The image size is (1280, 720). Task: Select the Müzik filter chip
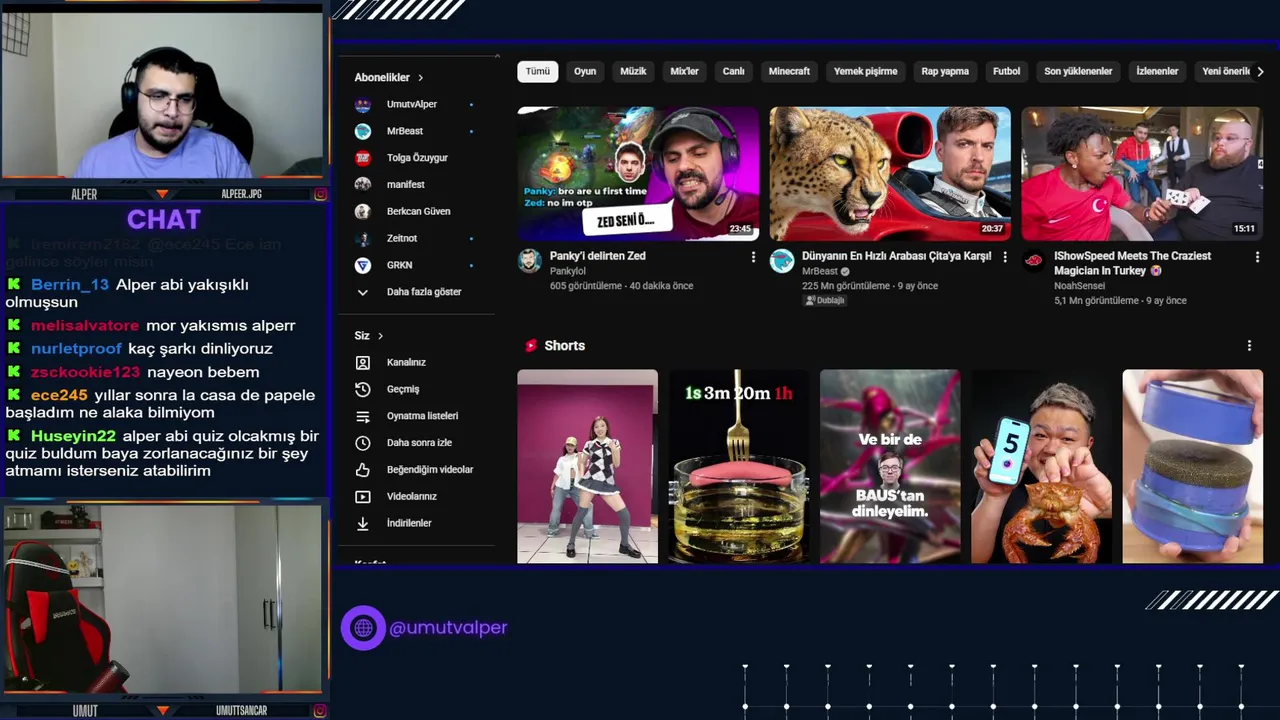[633, 71]
